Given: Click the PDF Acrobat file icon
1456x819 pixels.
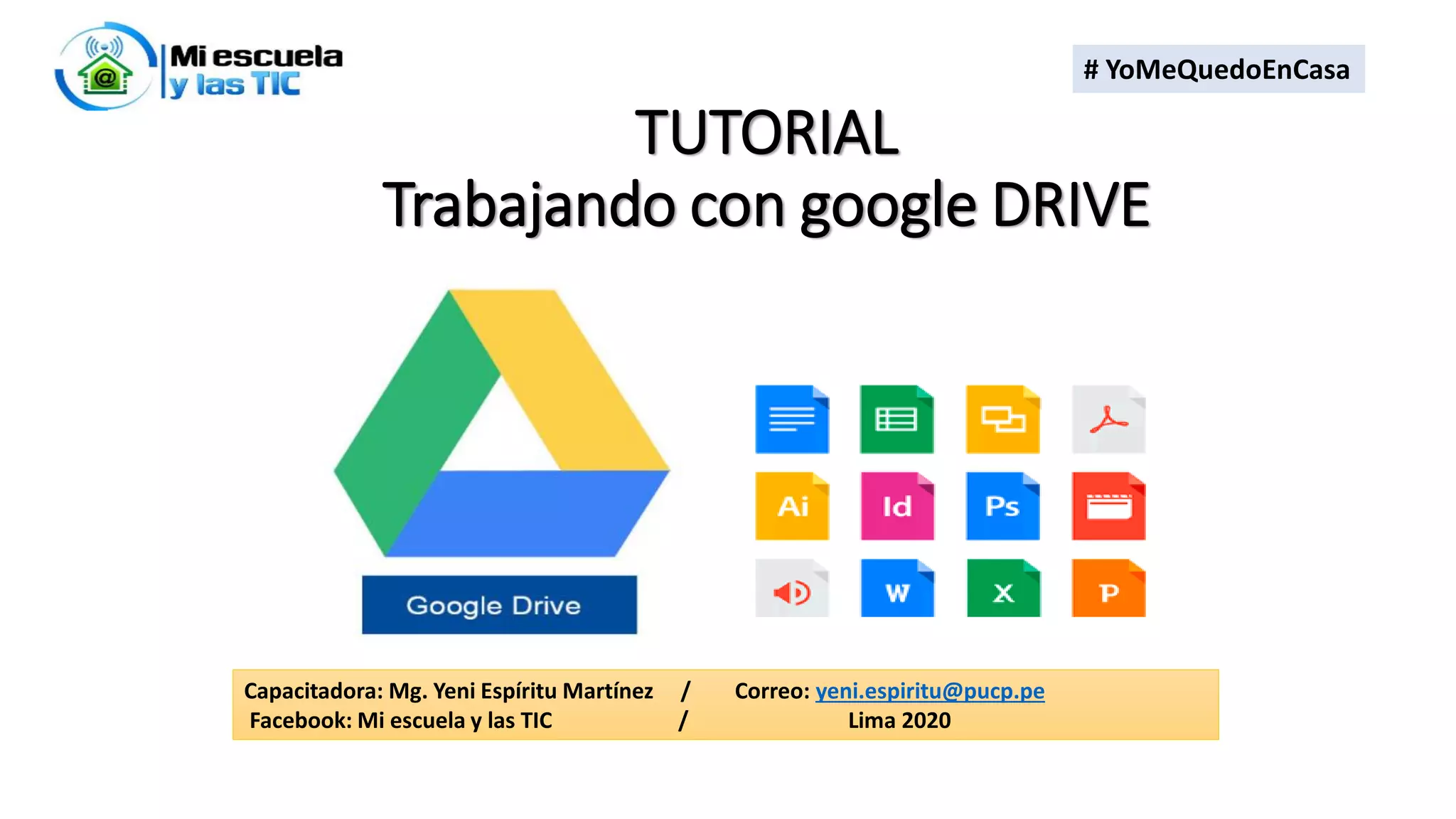Looking at the screenshot, I should (x=1108, y=419).
